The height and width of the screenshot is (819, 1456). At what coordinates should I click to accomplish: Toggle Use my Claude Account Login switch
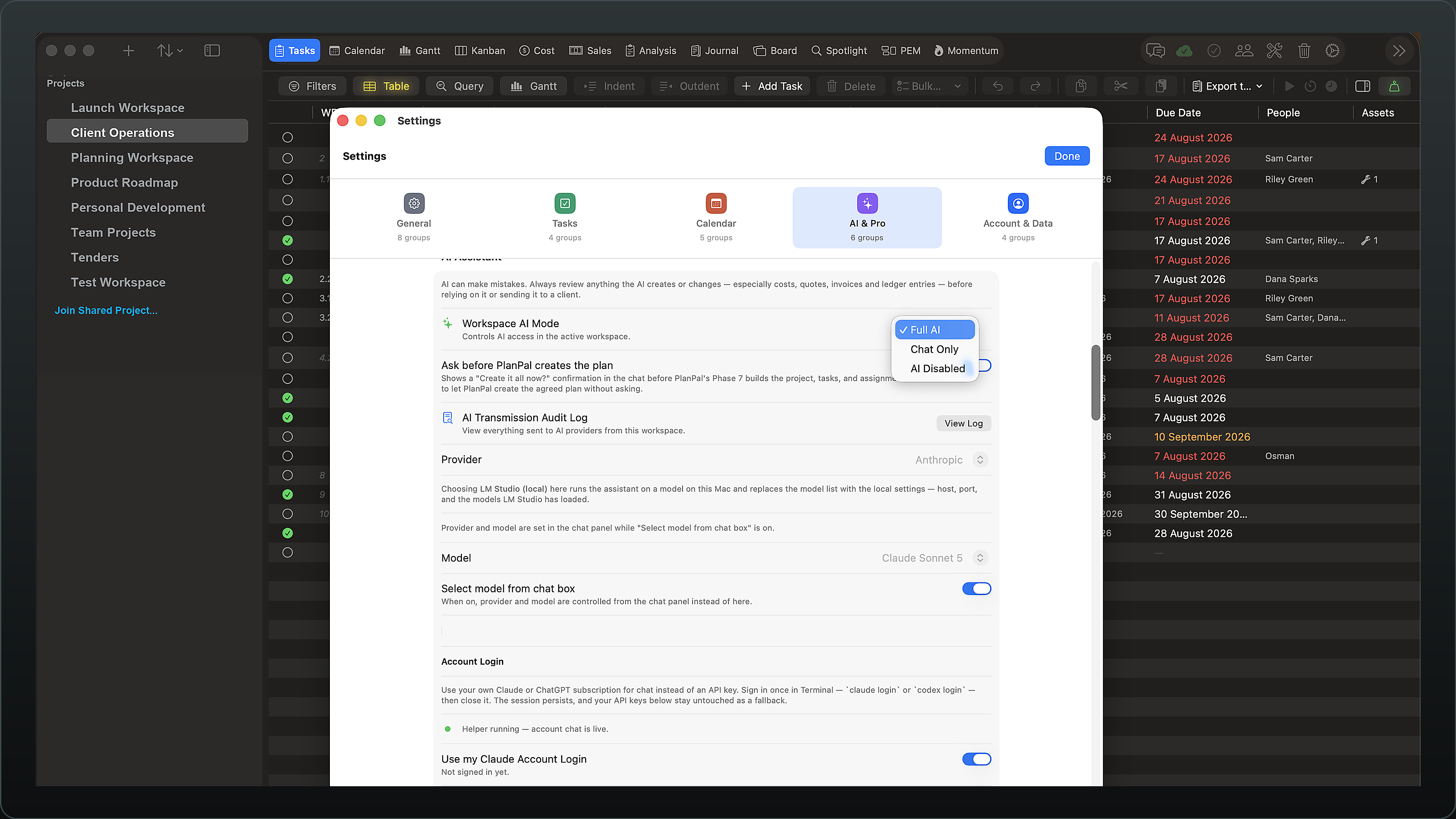(976, 759)
